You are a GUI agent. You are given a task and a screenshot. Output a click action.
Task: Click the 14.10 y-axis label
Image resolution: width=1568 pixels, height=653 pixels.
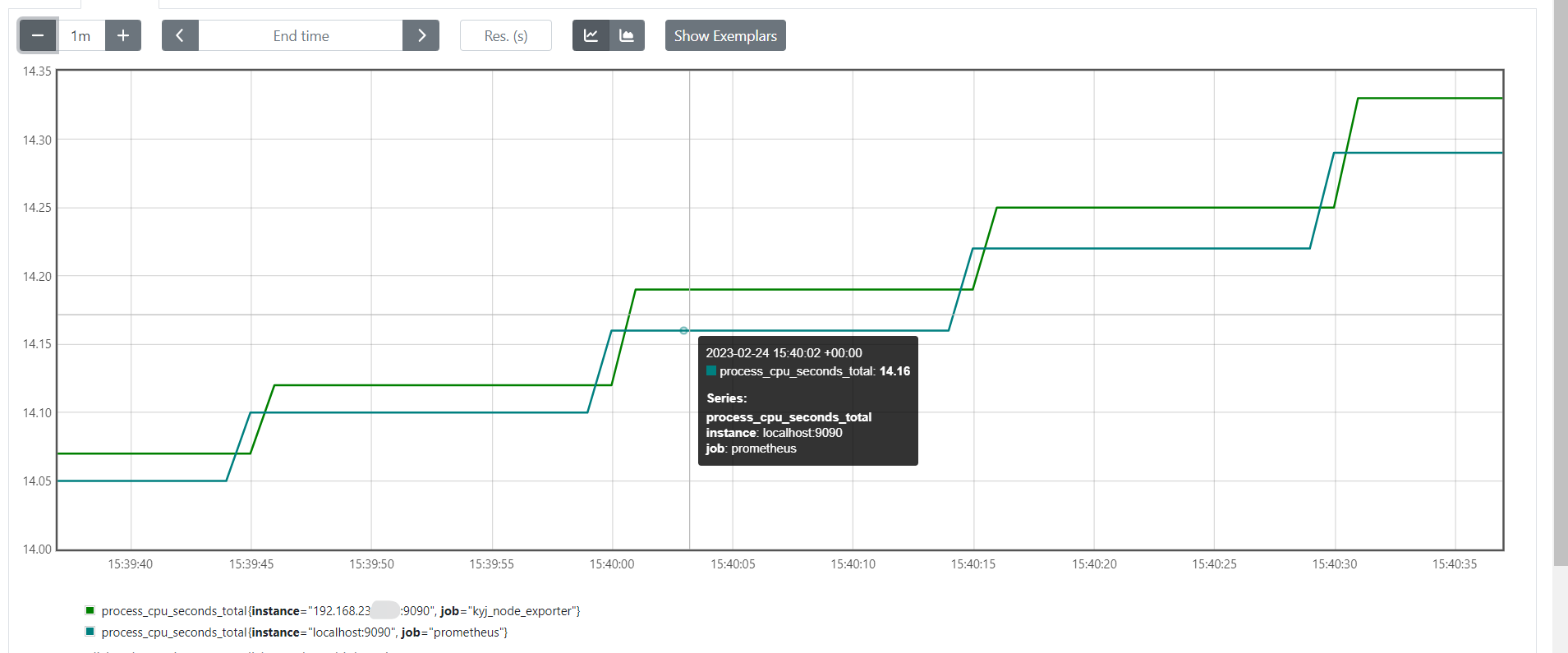(37, 413)
